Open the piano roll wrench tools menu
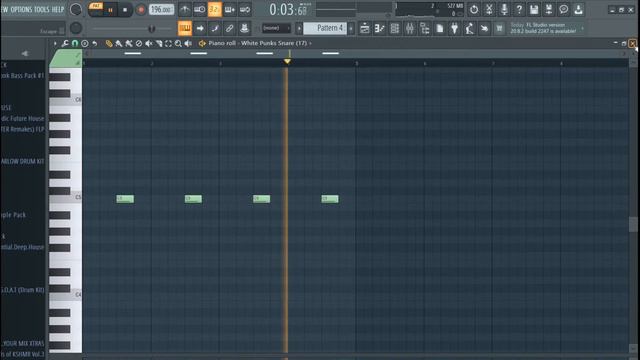 tap(65, 43)
